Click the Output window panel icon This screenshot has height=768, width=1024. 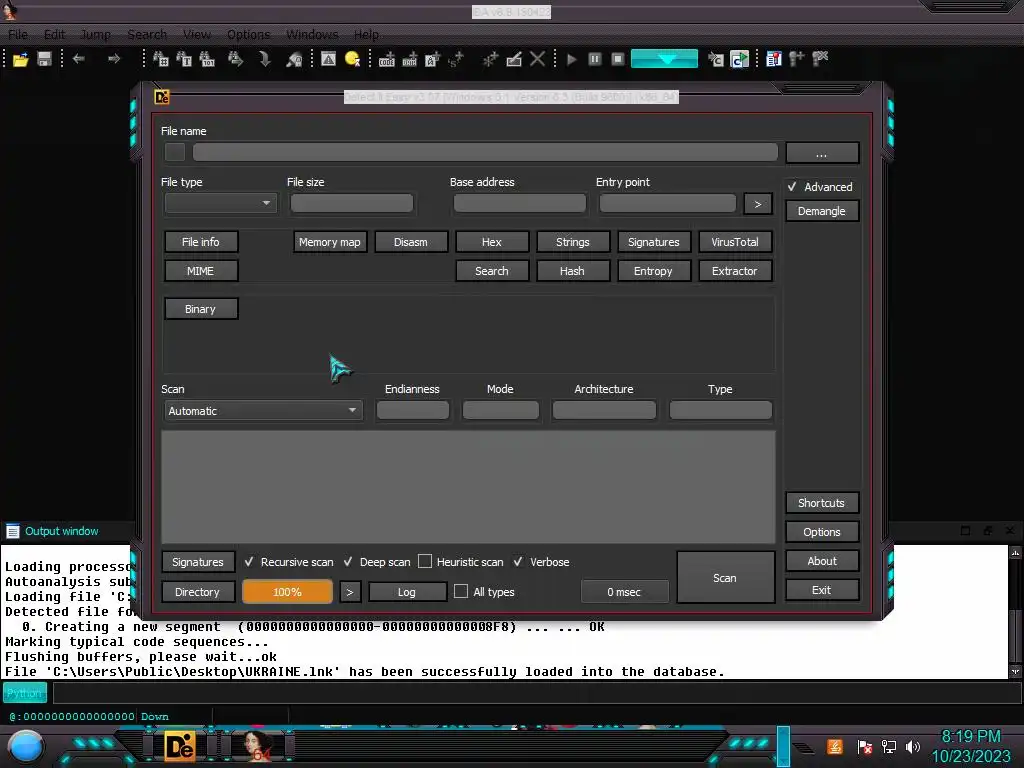click(x=12, y=531)
